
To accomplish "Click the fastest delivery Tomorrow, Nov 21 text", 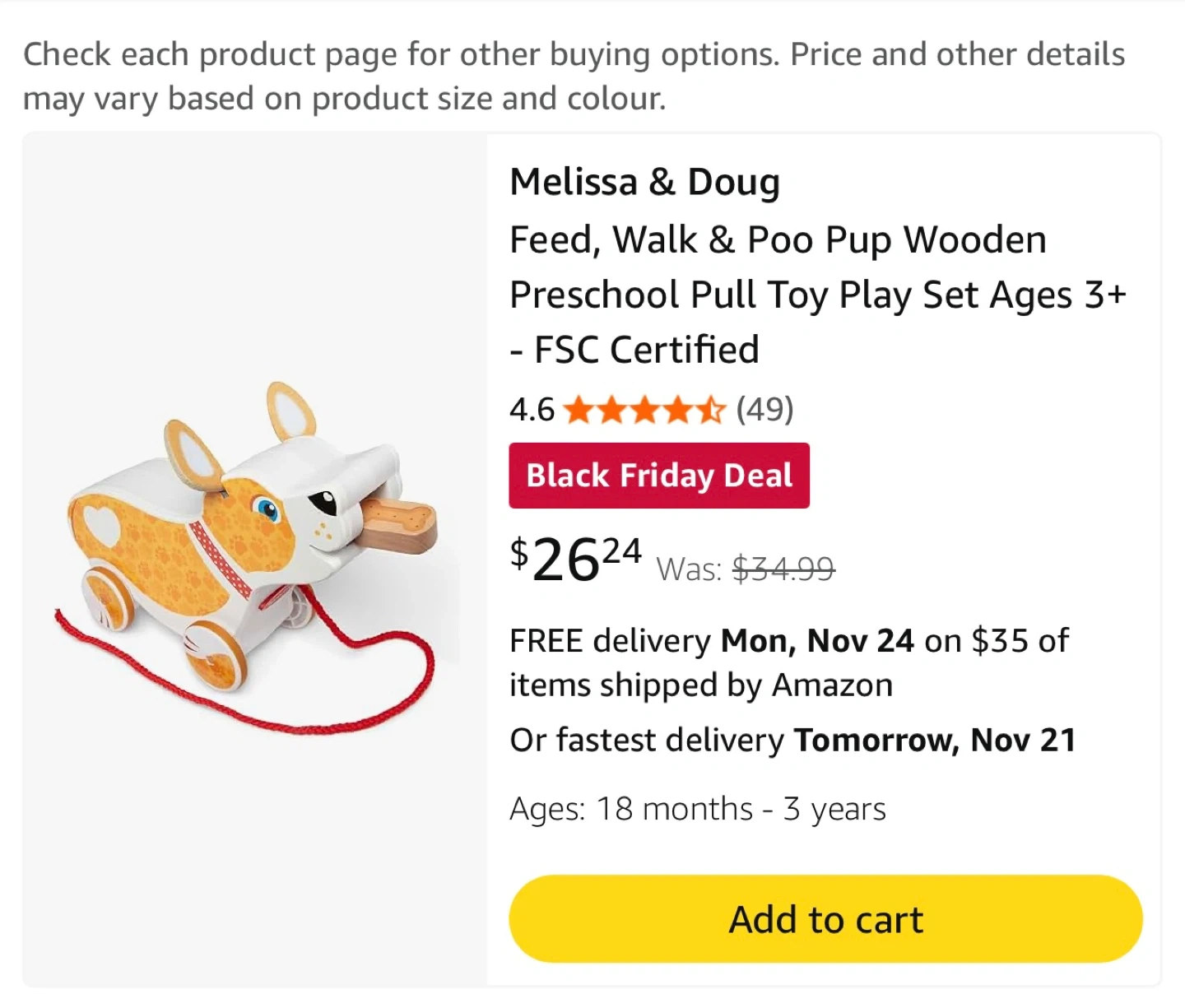I will [x=792, y=741].
